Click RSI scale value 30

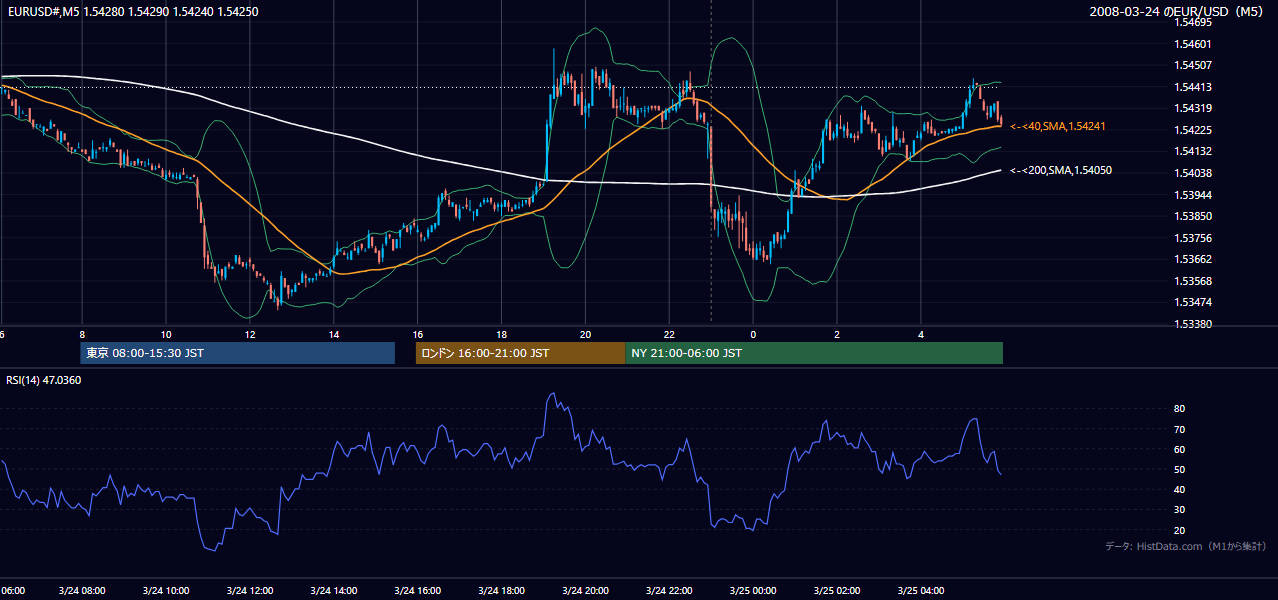click(1180, 510)
